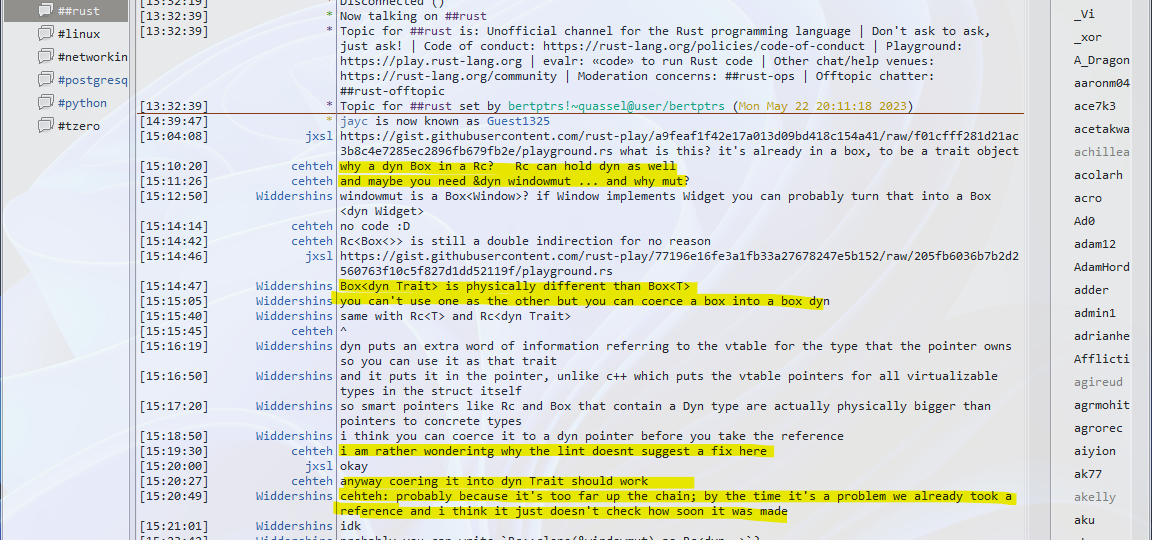Image resolution: width=1152 pixels, height=540 pixels.
Task: Select user admin1 in the user list
Action: pos(1095,313)
